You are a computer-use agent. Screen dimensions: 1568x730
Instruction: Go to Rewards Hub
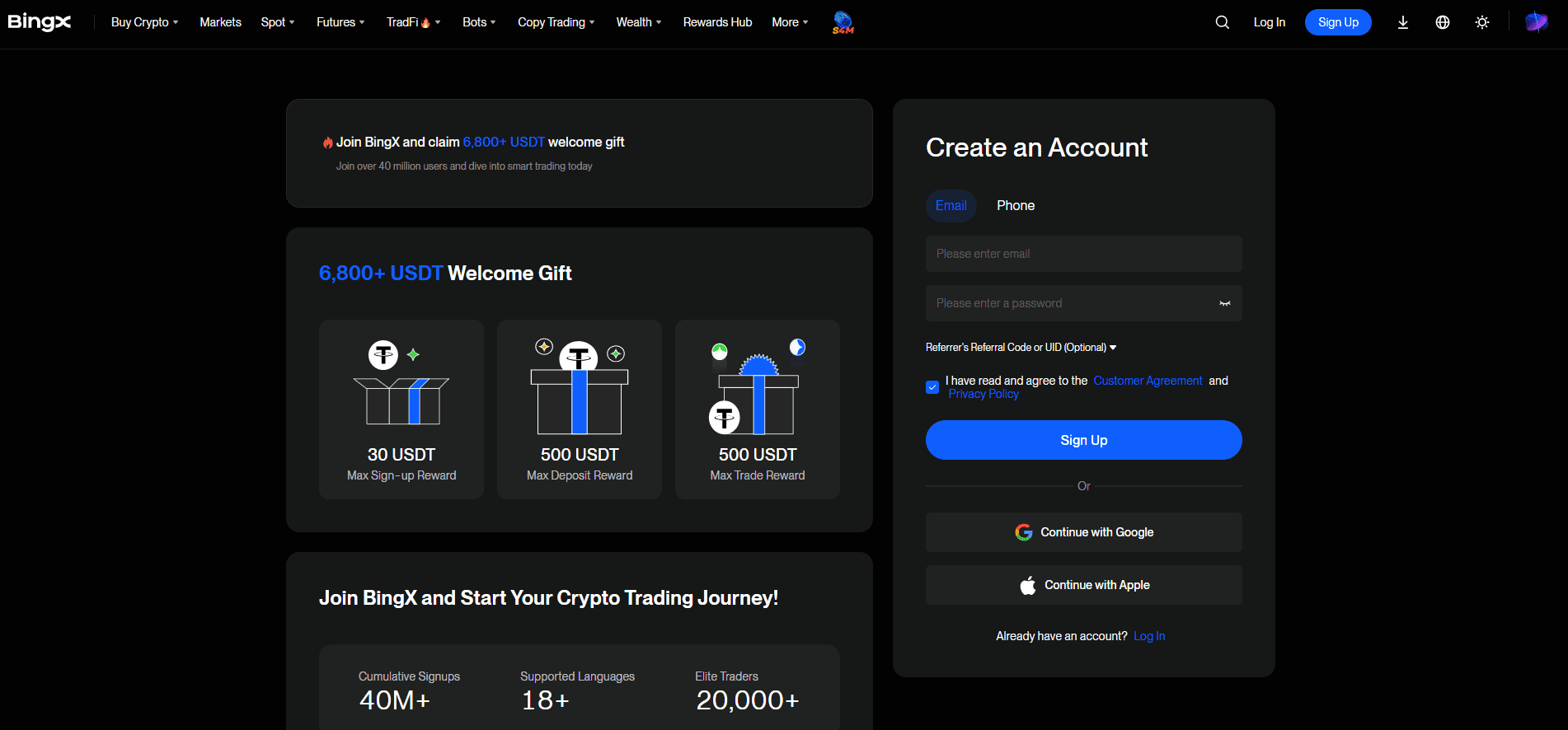tap(717, 22)
